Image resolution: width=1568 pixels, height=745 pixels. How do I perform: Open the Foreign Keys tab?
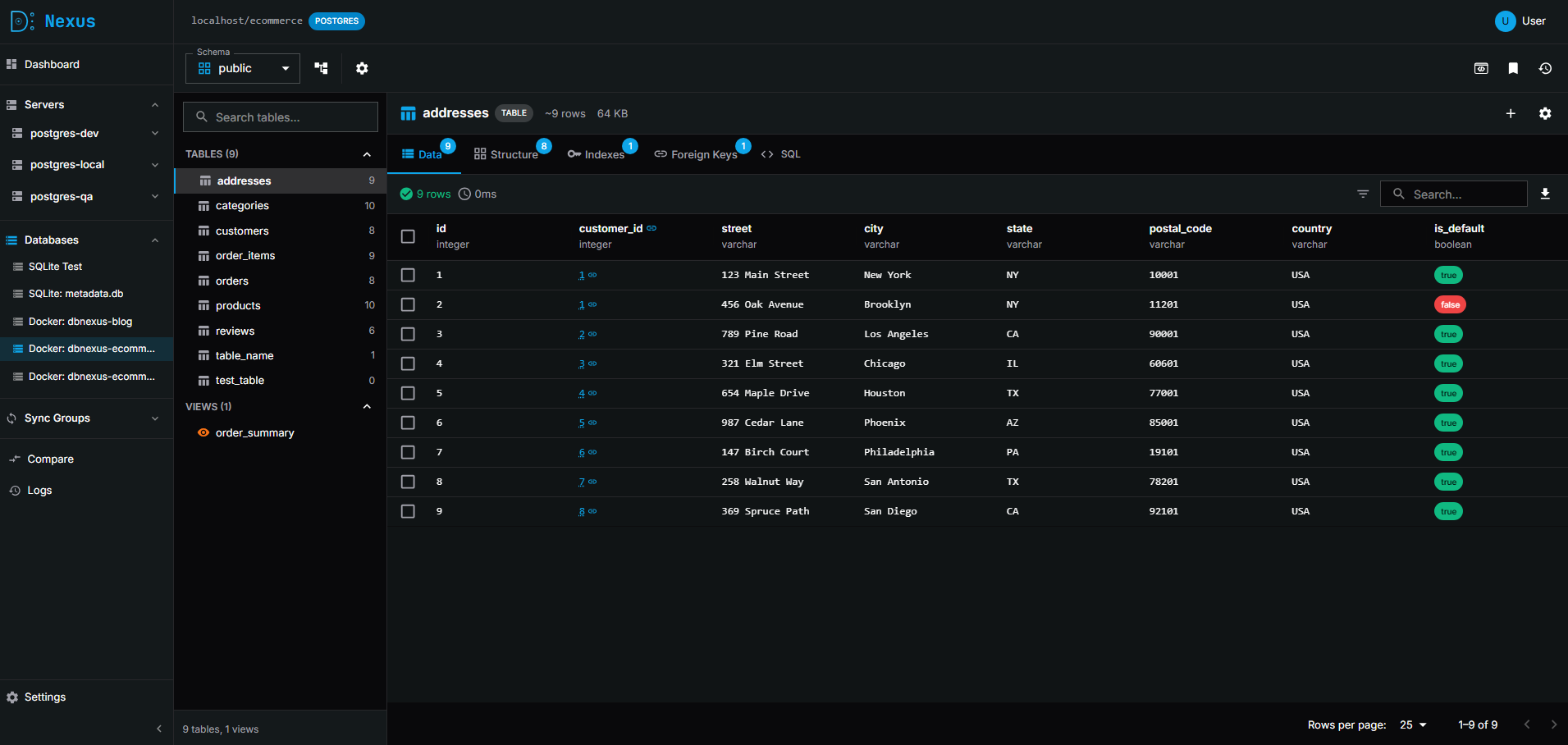[x=696, y=154]
